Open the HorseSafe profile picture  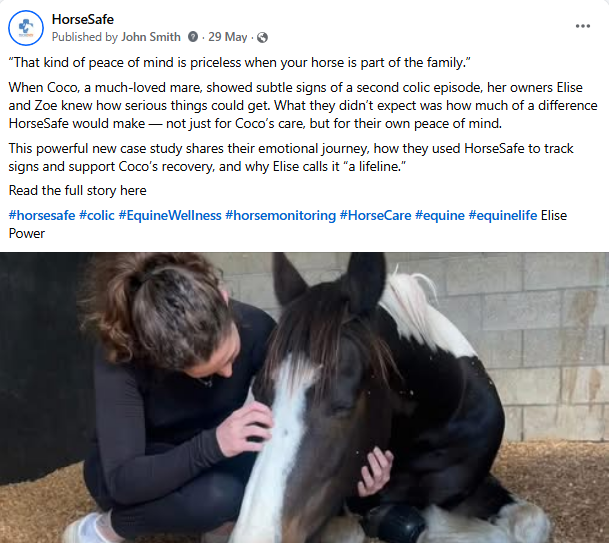click(26, 28)
